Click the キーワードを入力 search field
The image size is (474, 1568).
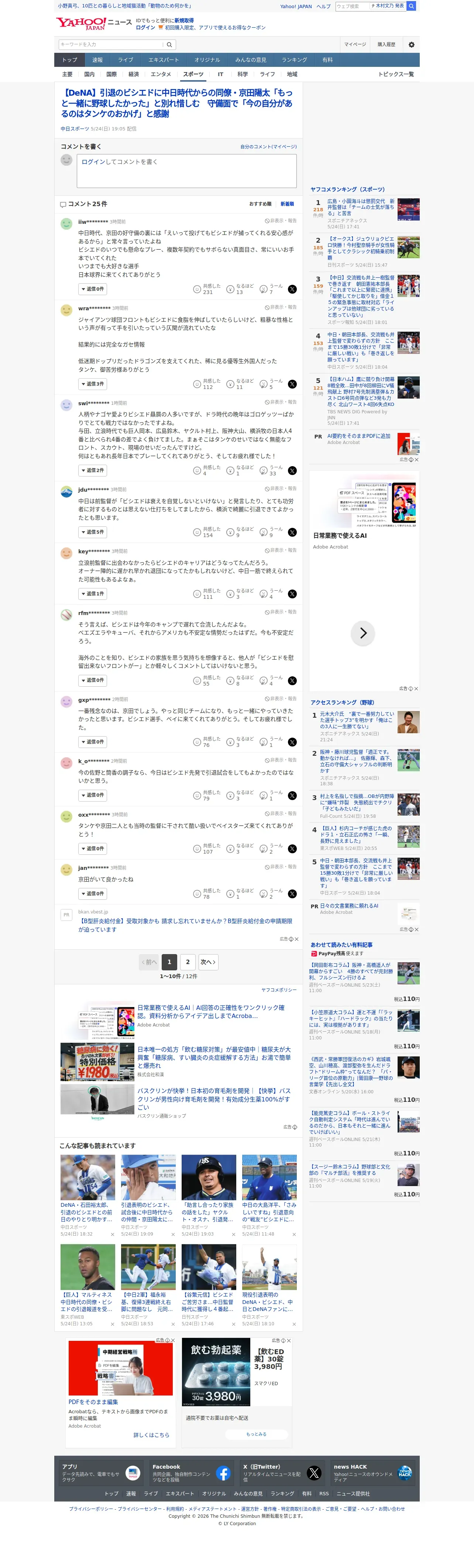pyautogui.click(x=111, y=44)
